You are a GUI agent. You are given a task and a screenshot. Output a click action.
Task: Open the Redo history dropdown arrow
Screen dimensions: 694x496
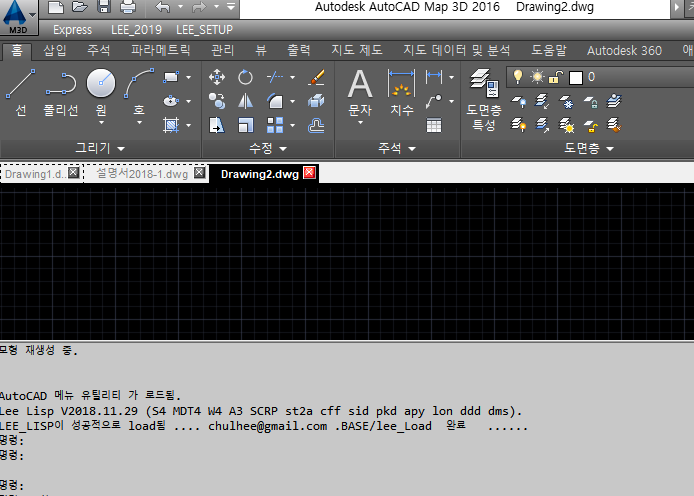(216, 7)
